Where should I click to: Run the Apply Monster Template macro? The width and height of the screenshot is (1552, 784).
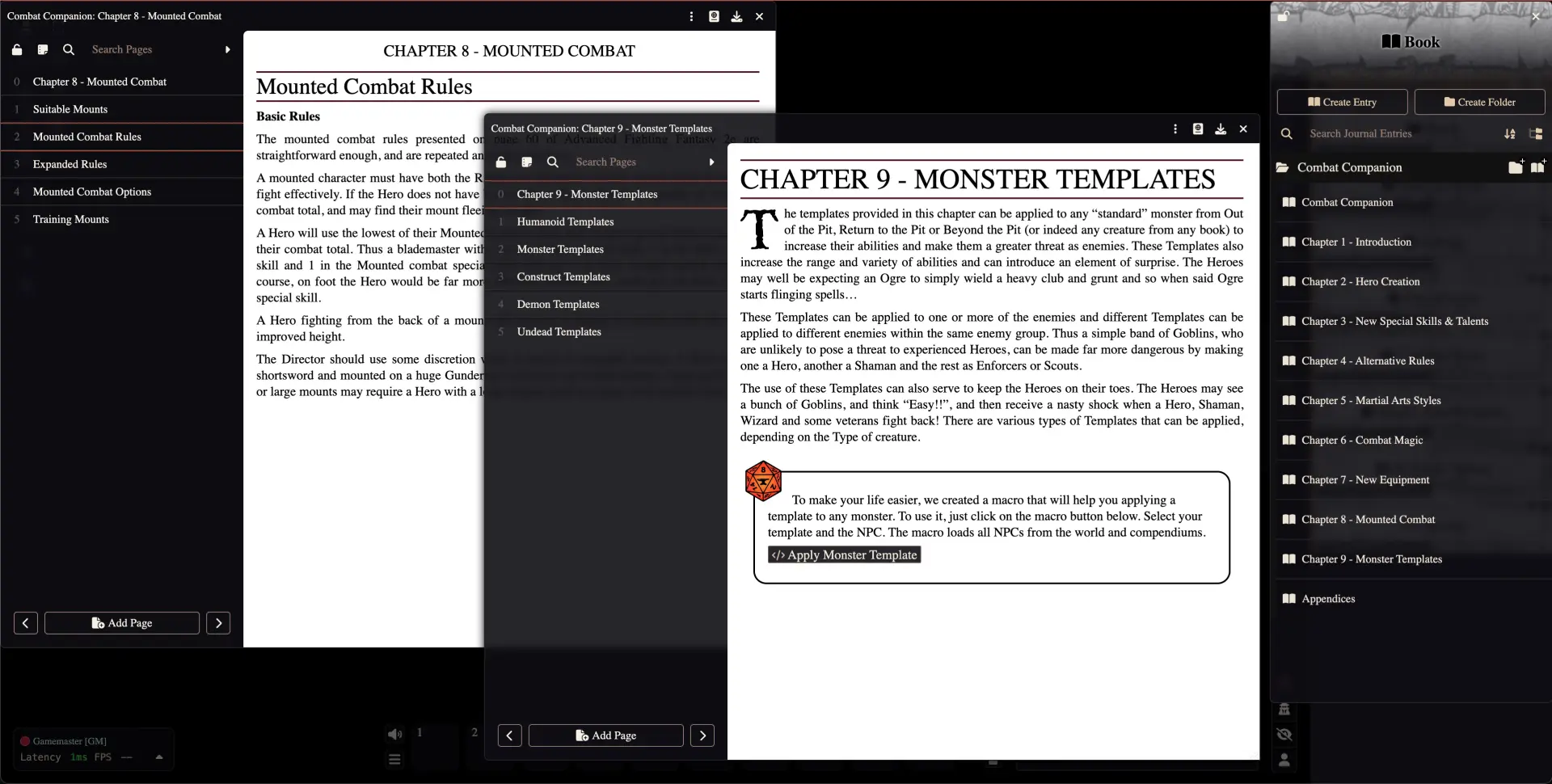[x=844, y=555]
